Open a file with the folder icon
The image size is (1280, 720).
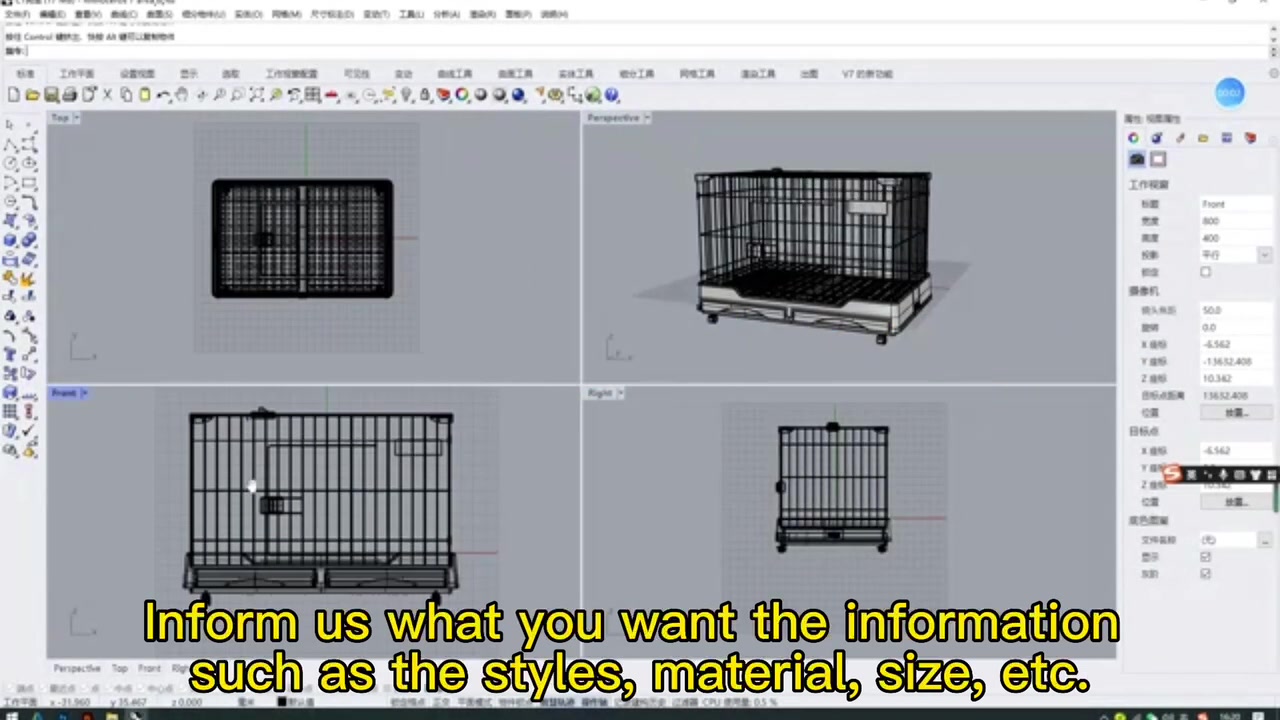[32, 95]
